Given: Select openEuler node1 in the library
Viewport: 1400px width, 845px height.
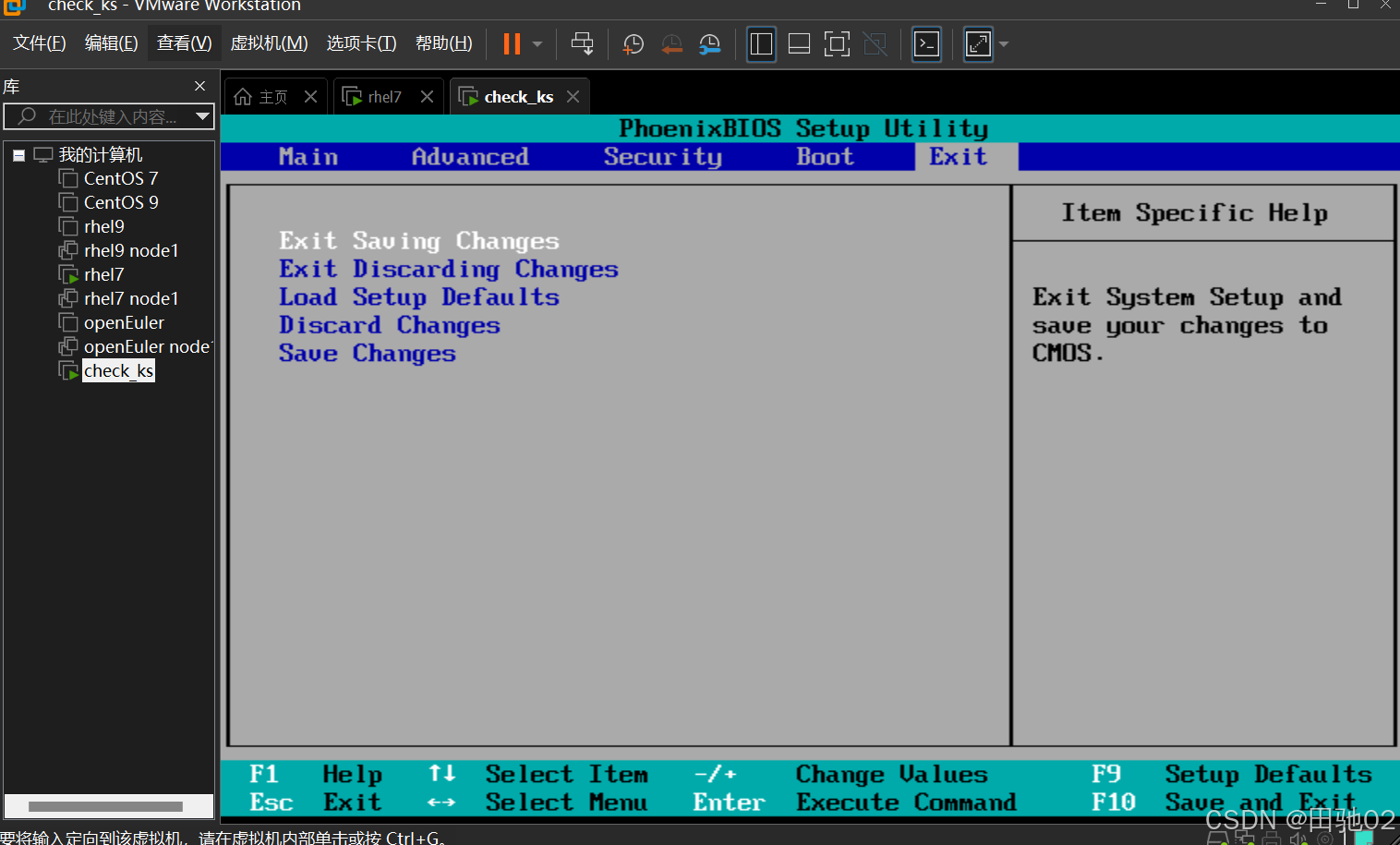Looking at the screenshot, I should tap(148, 346).
